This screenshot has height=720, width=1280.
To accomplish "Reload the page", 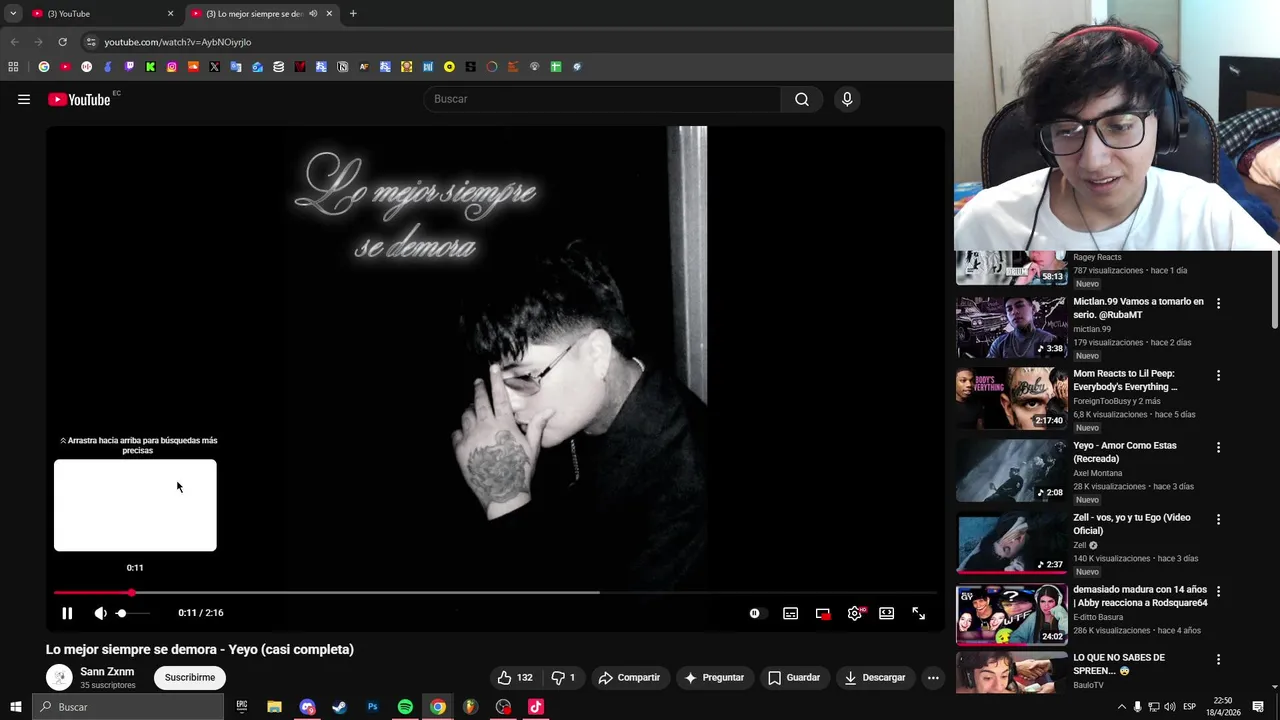I will click(x=62, y=42).
